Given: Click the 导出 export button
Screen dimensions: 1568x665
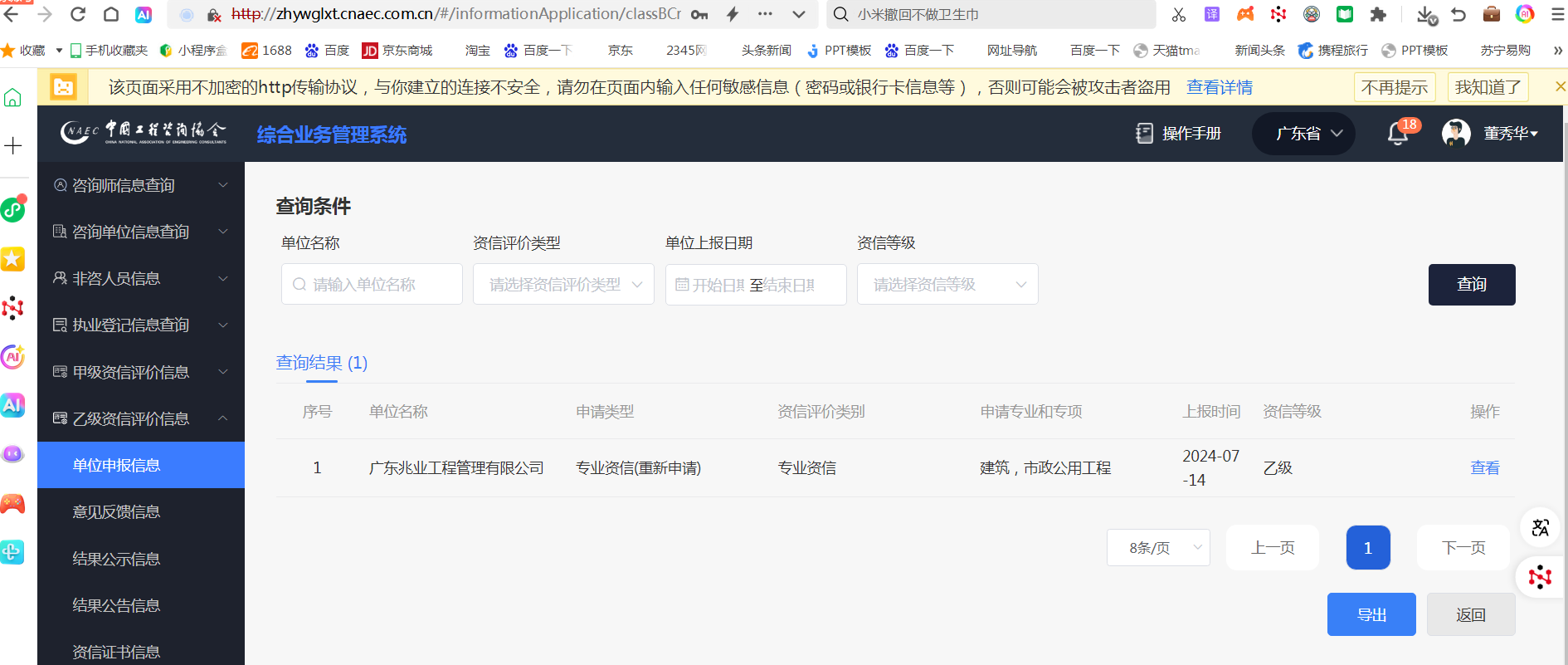Looking at the screenshot, I should click(x=1371, y=614).
